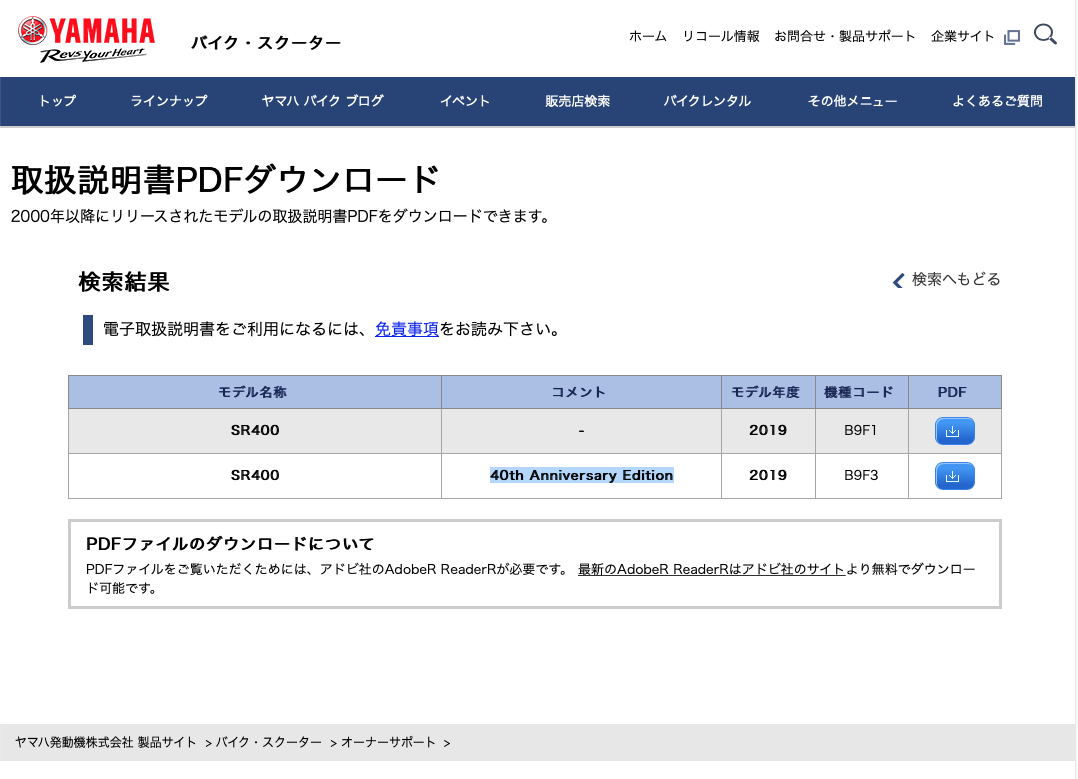The image size is (1078, 779).
Task: Click the external window icon beside 企業サイト
Action: [x=1012, y=37]
